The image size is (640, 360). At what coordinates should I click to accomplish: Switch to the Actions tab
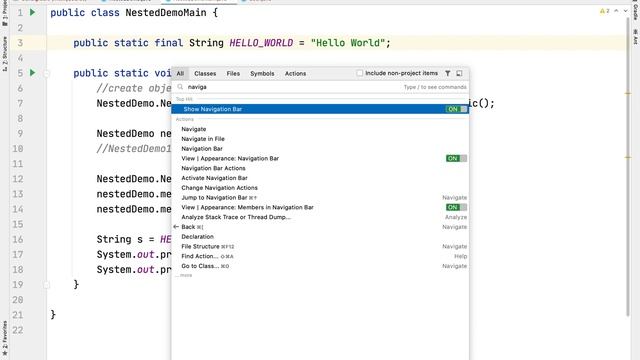pos(295,73)
